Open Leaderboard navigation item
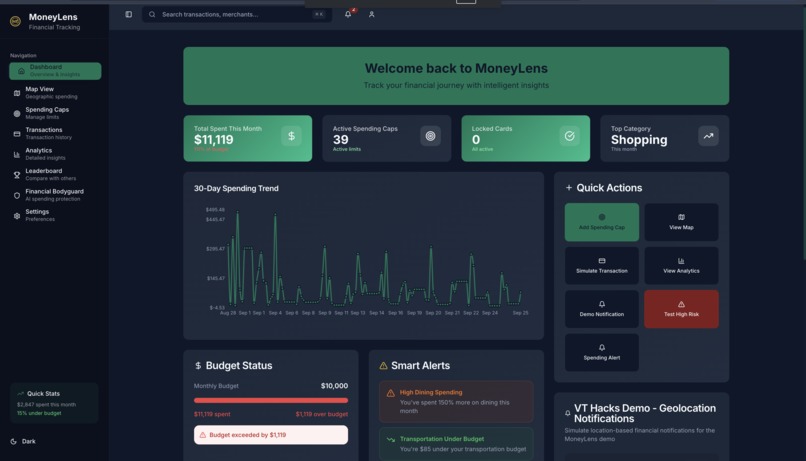 tap(55, 175)
